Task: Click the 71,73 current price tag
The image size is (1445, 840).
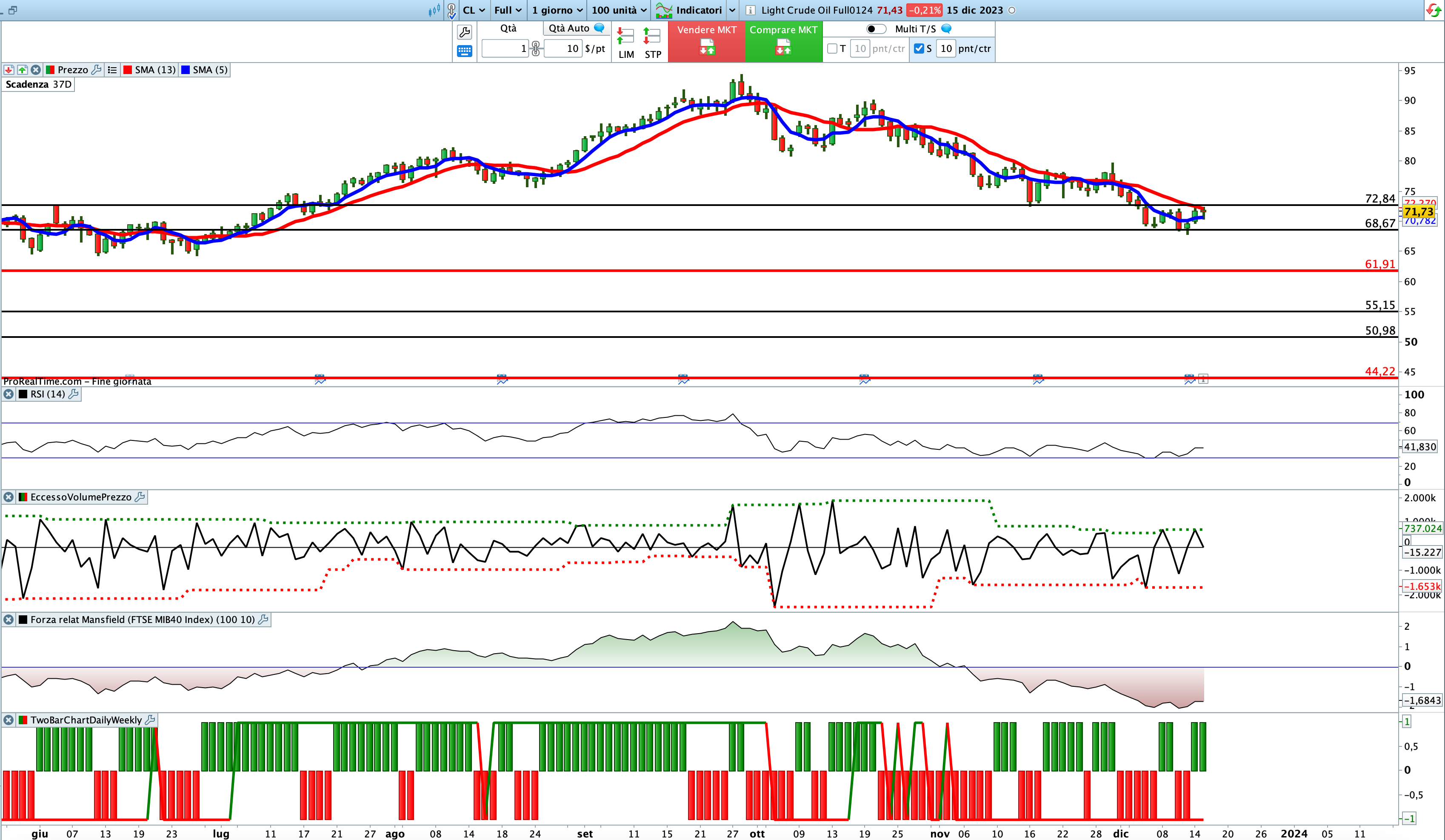Action: (x=1419, y=212)
